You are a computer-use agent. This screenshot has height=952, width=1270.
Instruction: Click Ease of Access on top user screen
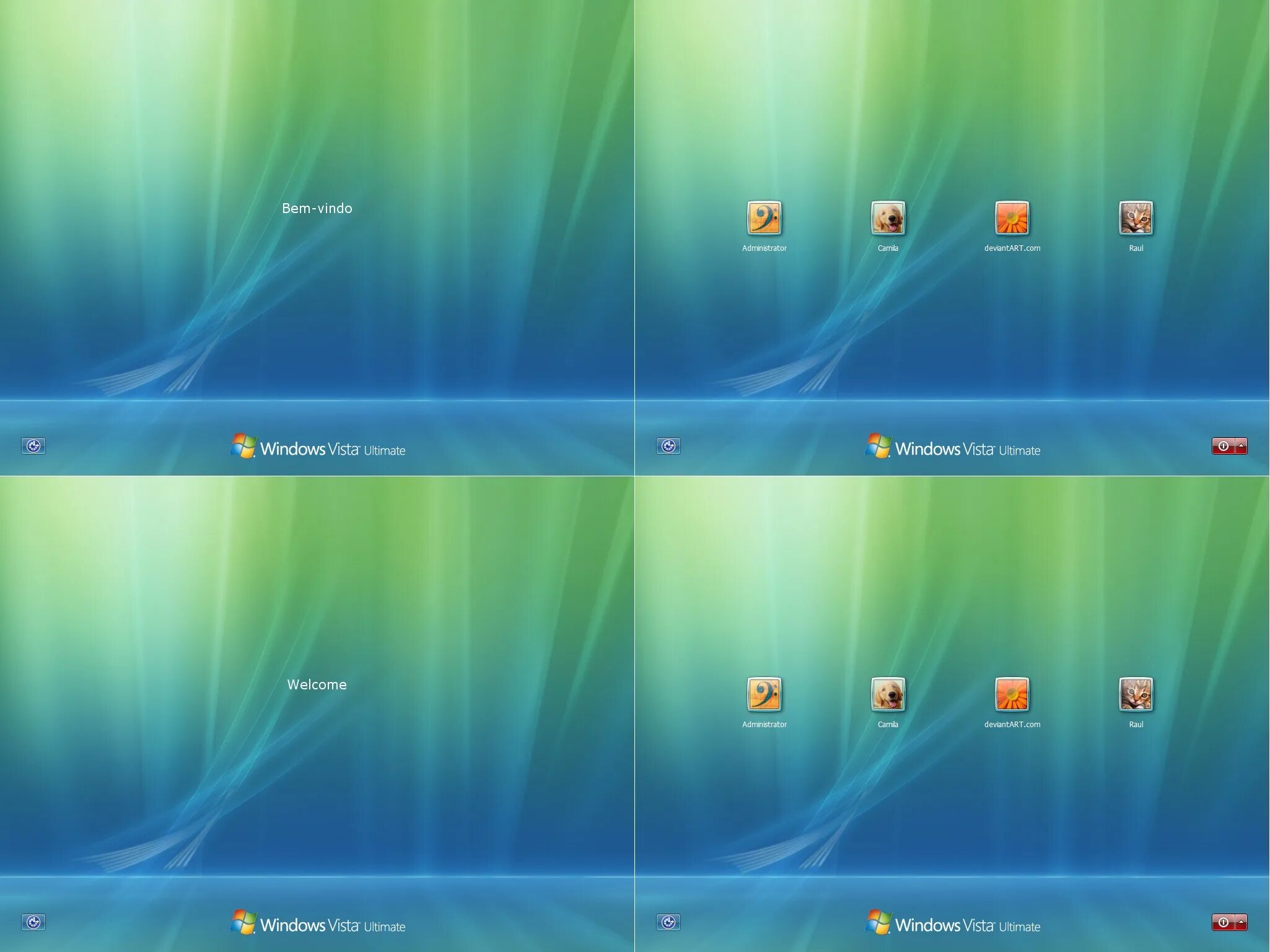668,445
